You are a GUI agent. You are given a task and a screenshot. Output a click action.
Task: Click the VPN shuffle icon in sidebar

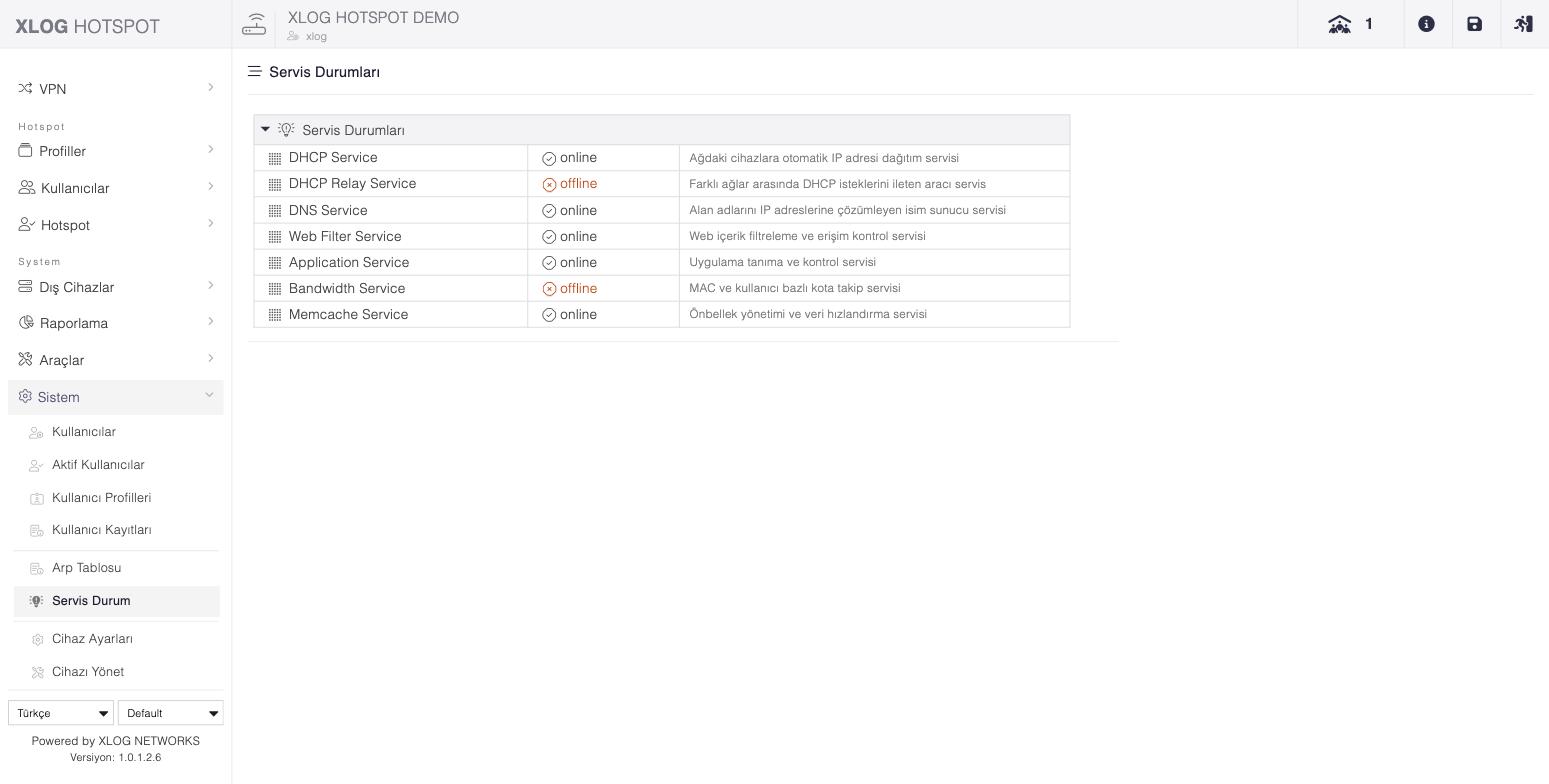(x=25, y=89)
